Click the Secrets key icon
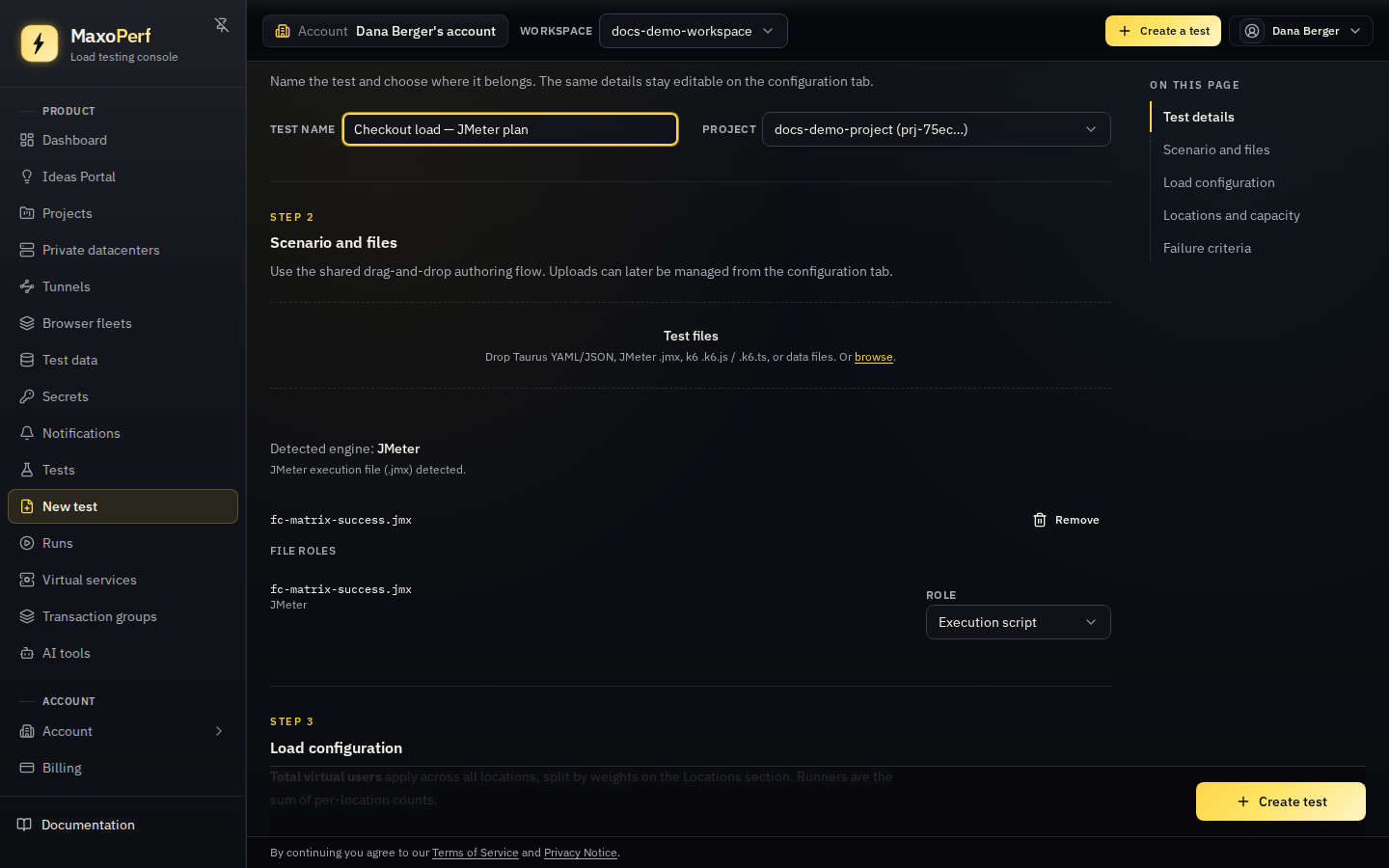Screen dimensions: 1389x868 click(27, 396)
